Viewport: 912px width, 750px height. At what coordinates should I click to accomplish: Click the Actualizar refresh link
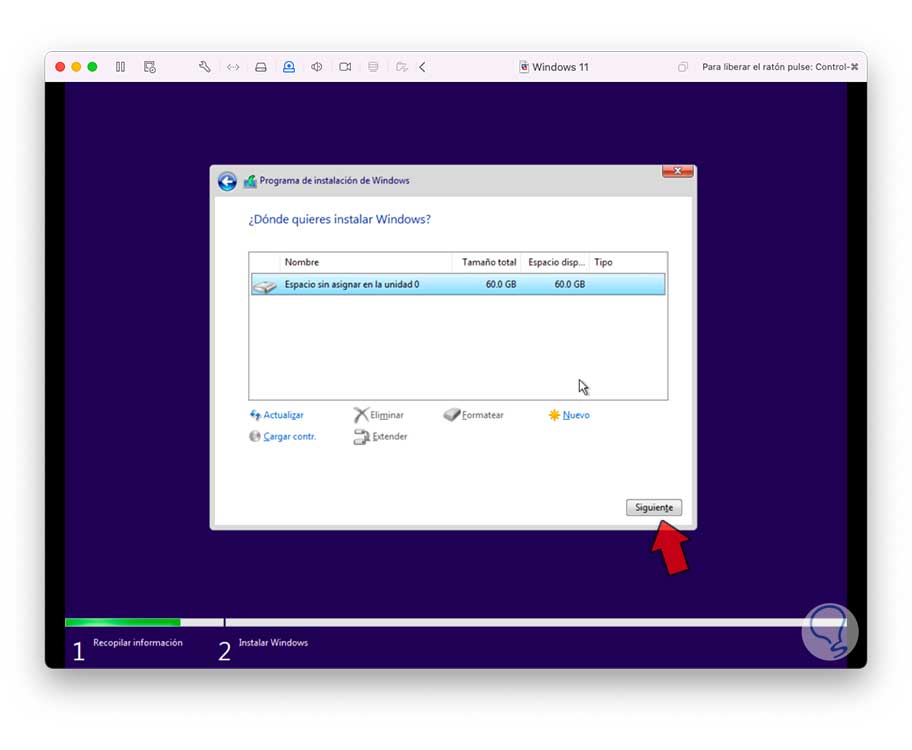pyautogui.click(x=277, y=415)
